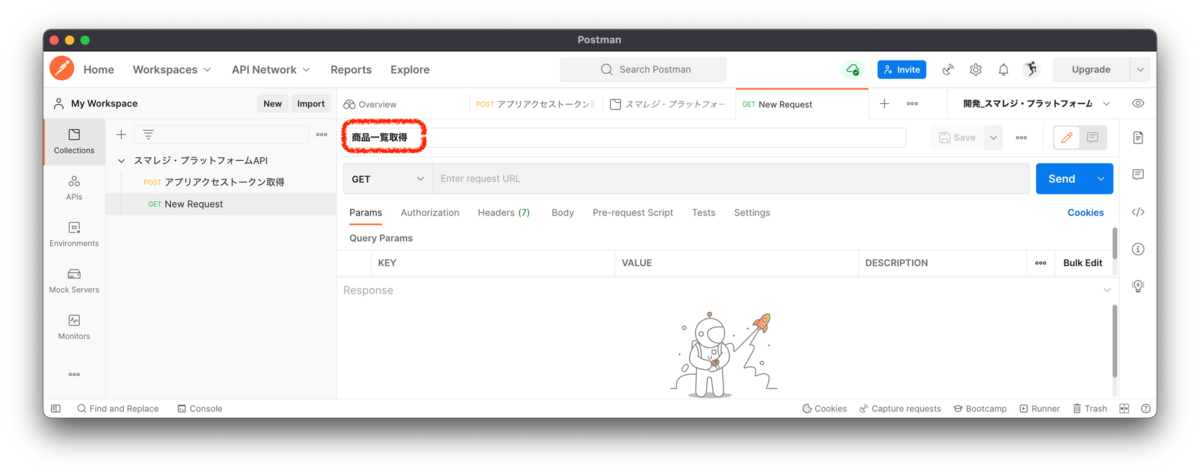The width and height of the screenshot is (1200, 475).
Task: Click the Search Postman box
Action: pos(643,69)
